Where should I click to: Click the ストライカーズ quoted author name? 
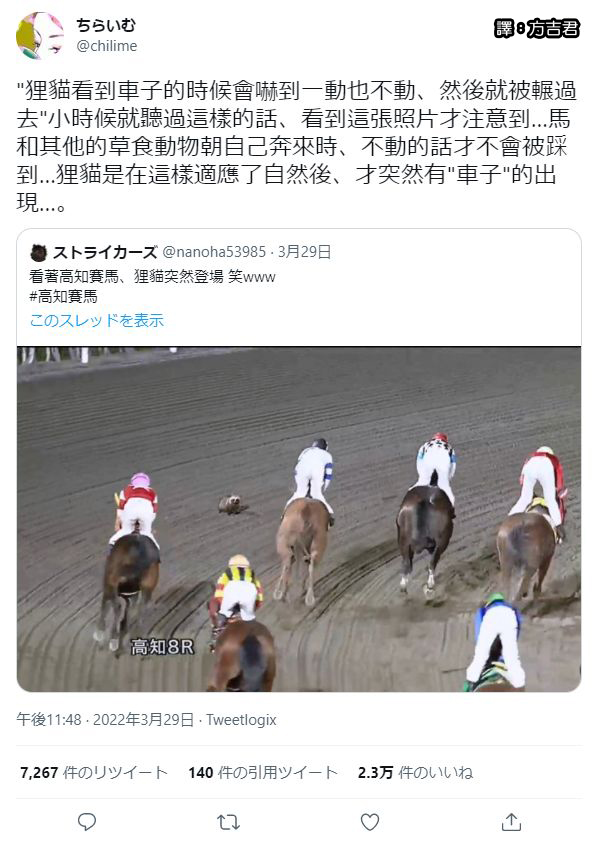click(x=105, y=252)
